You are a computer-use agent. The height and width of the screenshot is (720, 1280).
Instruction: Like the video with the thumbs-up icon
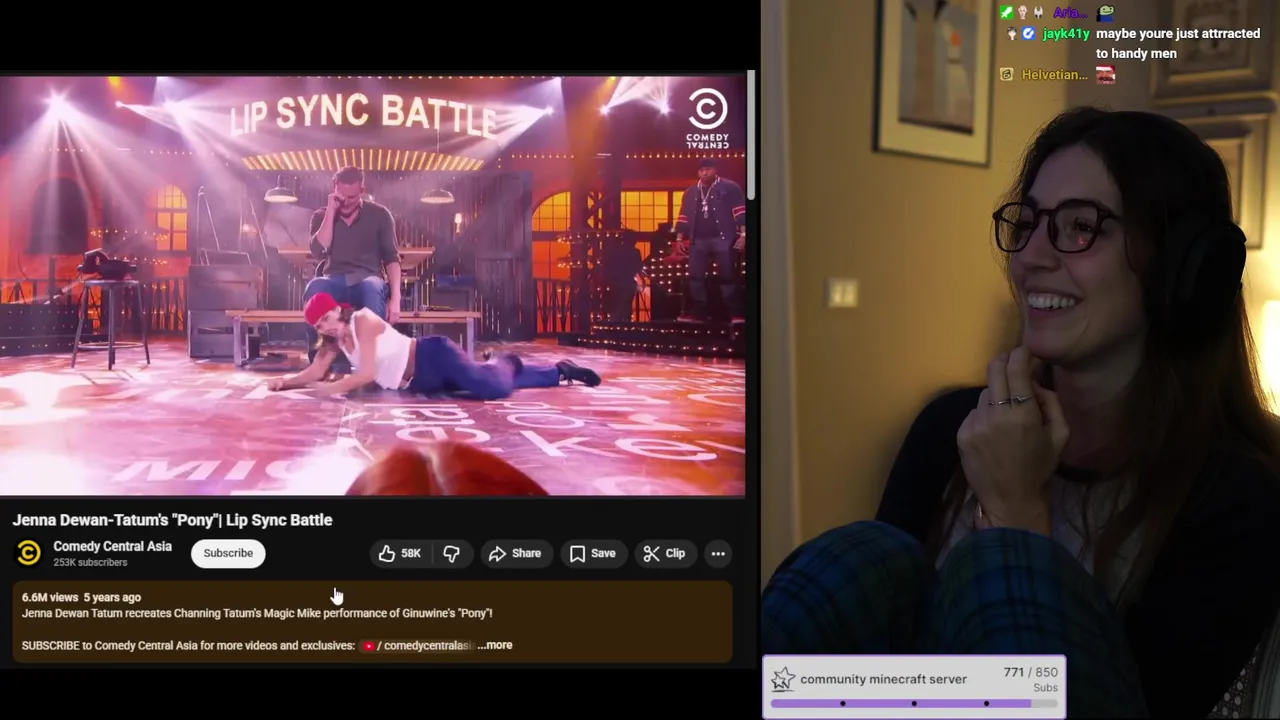(x=399, y=553)
